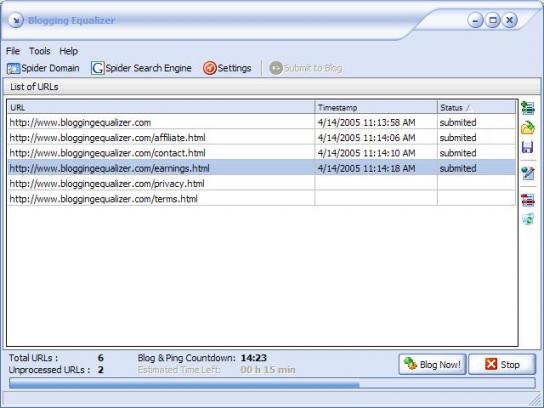The height and width of the screenshot is (408, 544).
Task: Sort by the Status column header
Action: coord(477,108)
